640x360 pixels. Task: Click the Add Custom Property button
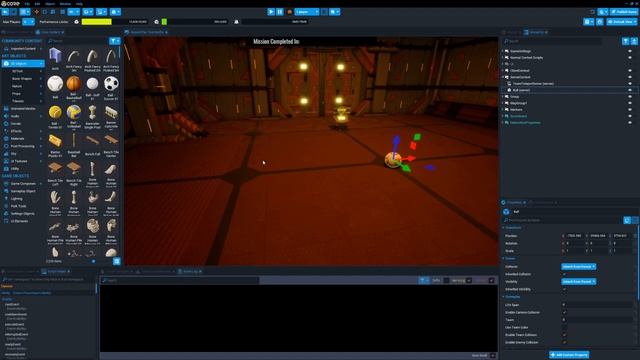coord(569,355)
